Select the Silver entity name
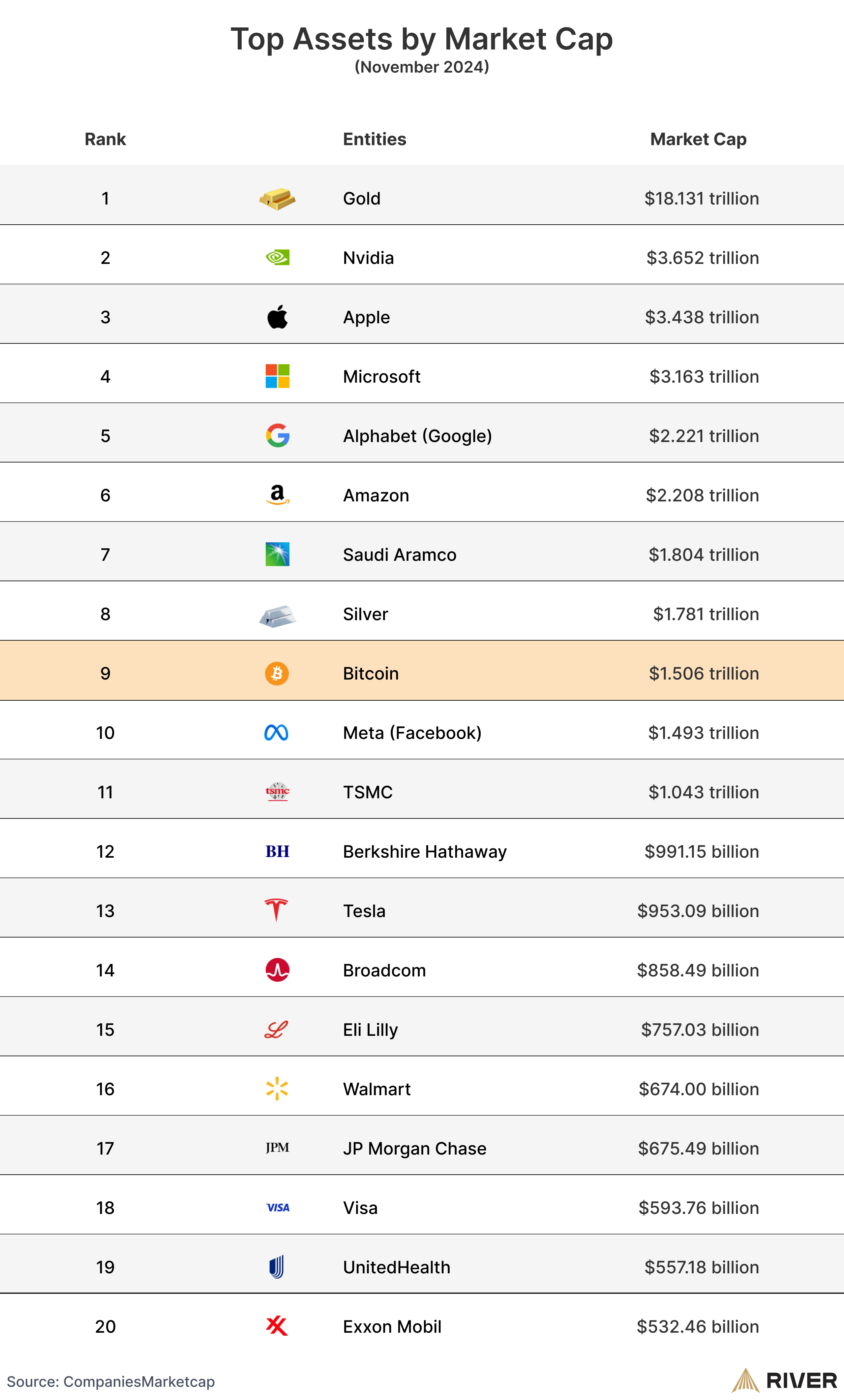This screenshot has width=844, height=1400. (365, 614)
